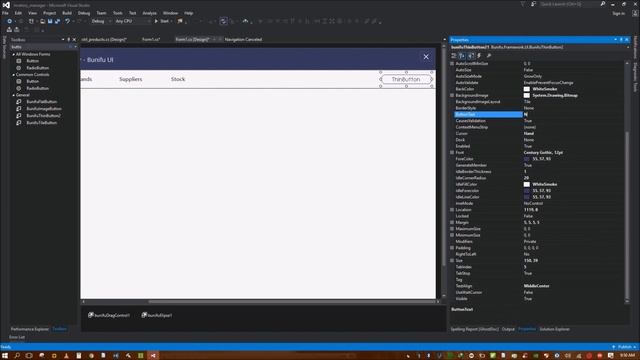Select bunifuElipse1 in component tray
640x360 pixels.
click(x=157, y=315)
